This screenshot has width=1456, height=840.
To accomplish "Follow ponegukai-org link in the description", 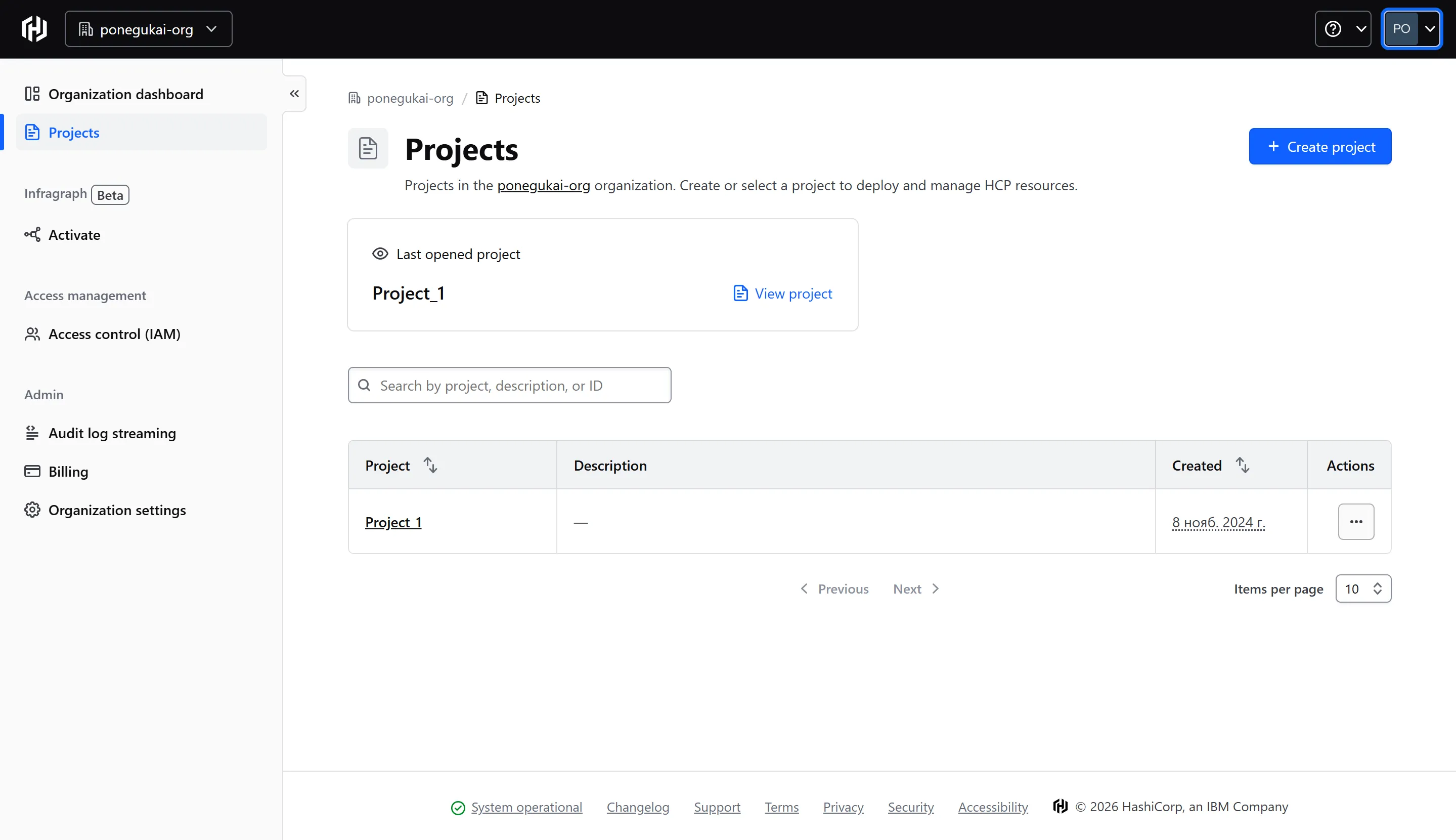I will (544, 185).
